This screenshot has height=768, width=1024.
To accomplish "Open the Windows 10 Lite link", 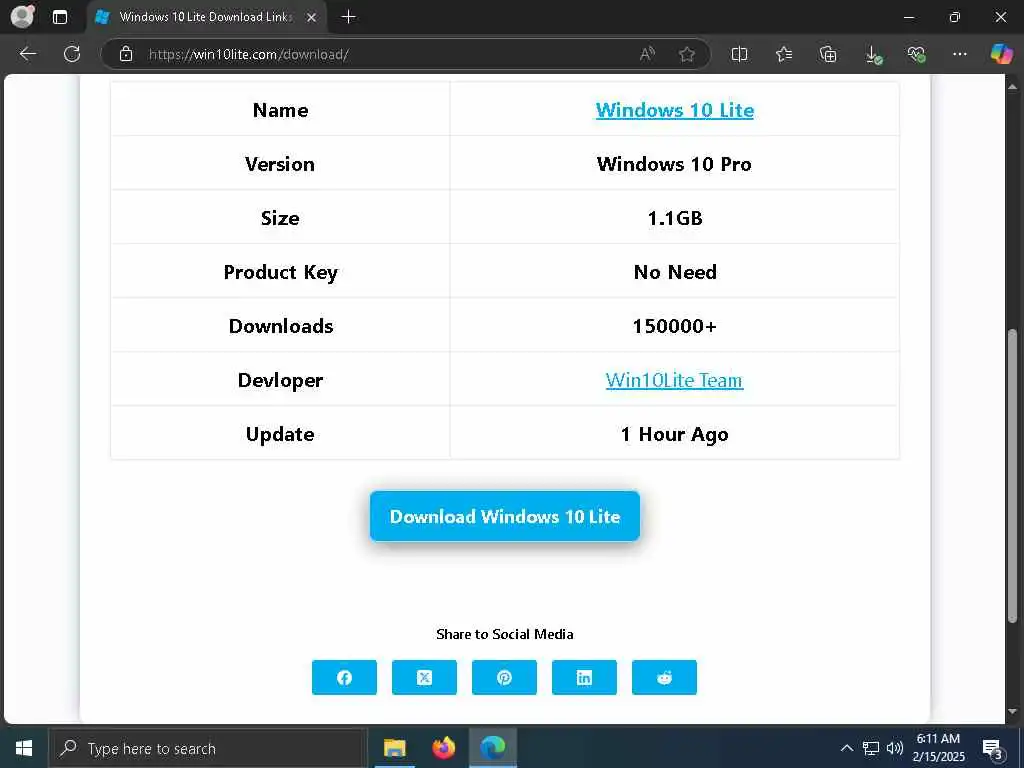I will click(675, 110).
